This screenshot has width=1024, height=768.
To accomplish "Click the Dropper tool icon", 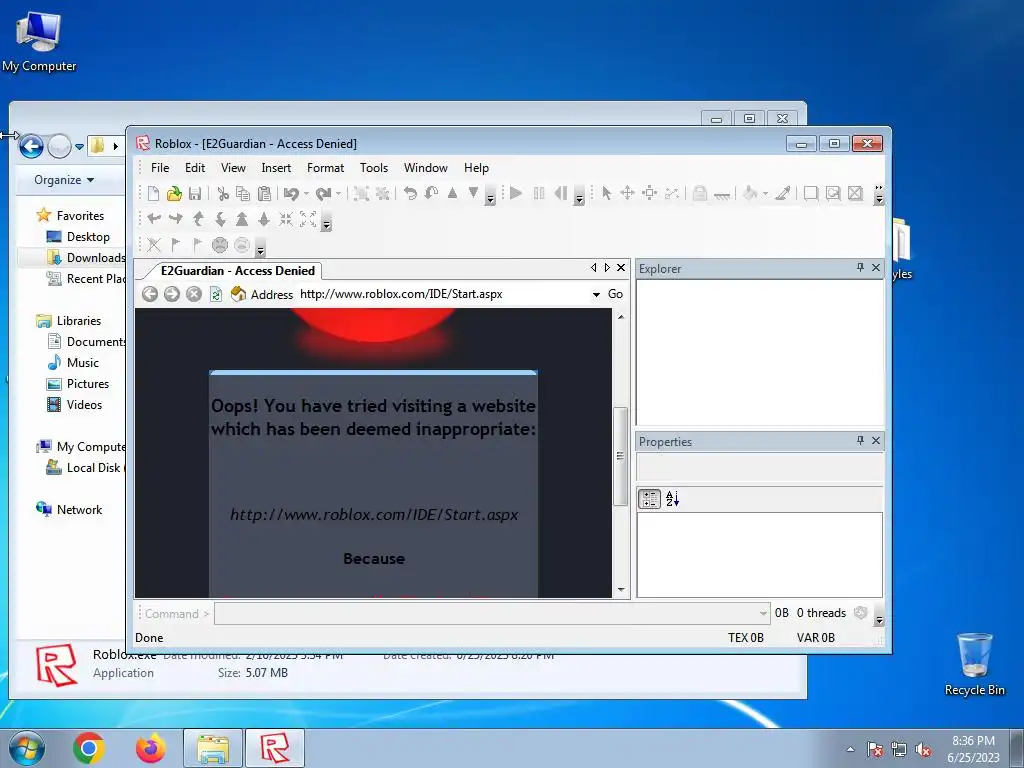I will (x=783, y=193).
